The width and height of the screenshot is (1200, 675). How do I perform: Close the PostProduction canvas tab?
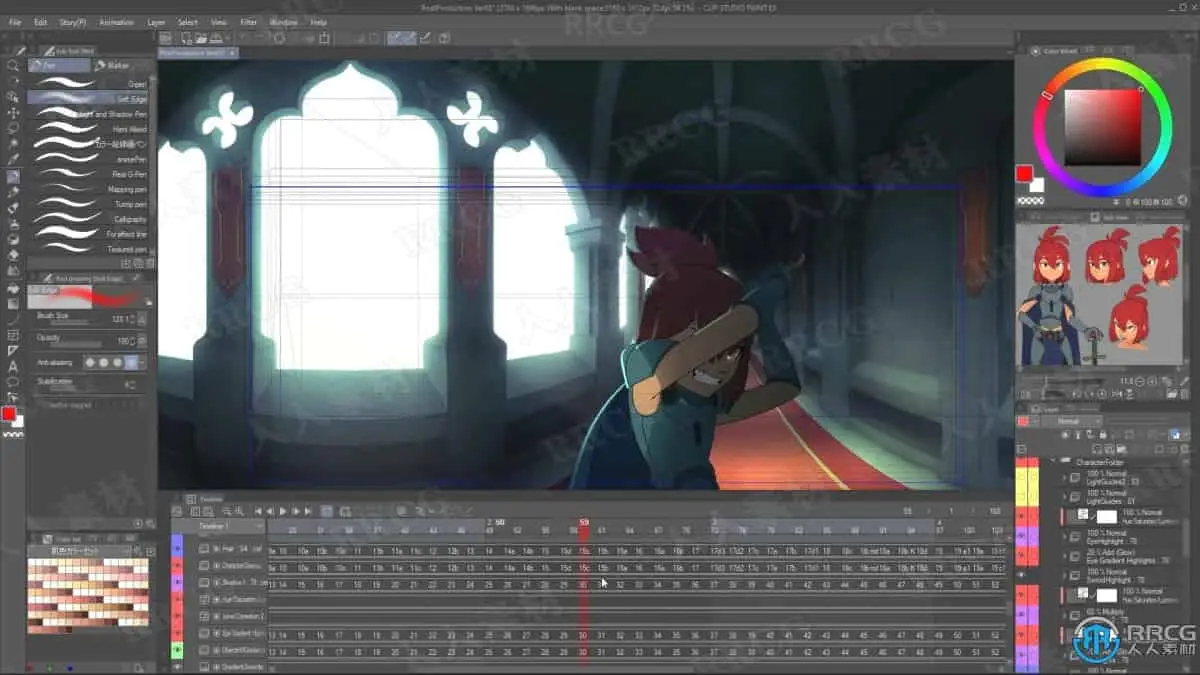(232, 52)
